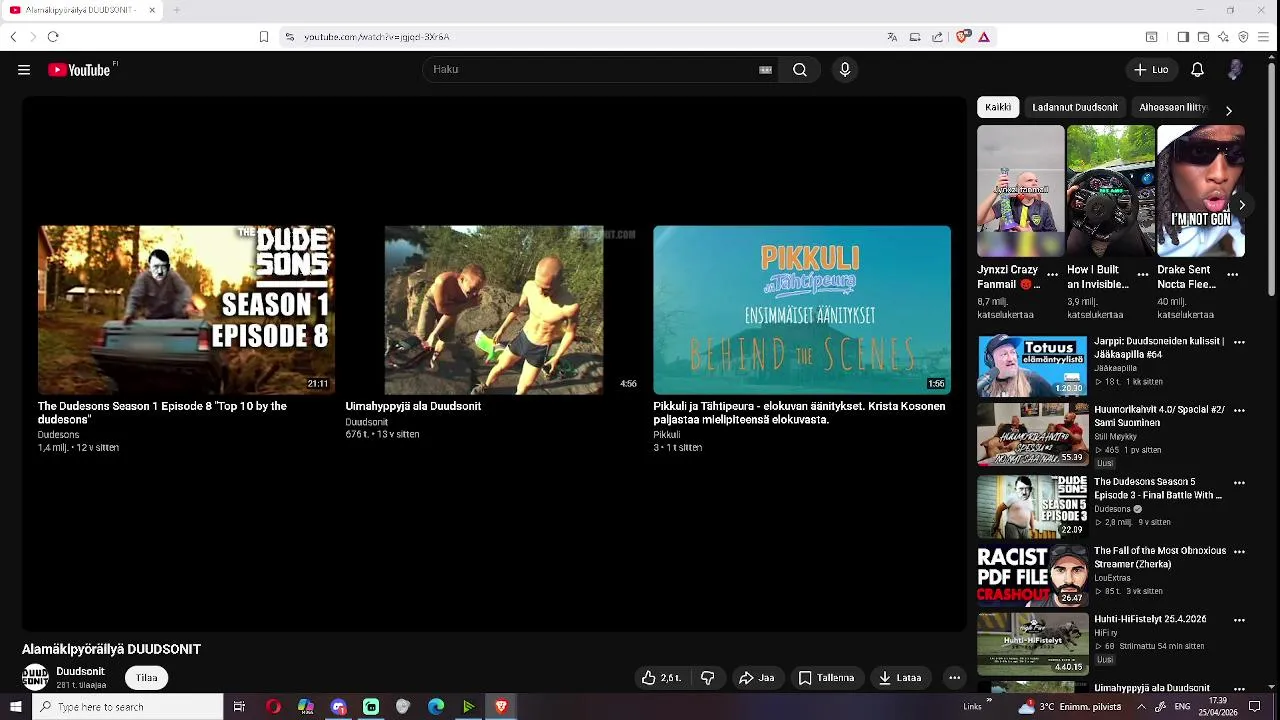
Task: Open the notifications bell
Action: (x=1197, y=70)
